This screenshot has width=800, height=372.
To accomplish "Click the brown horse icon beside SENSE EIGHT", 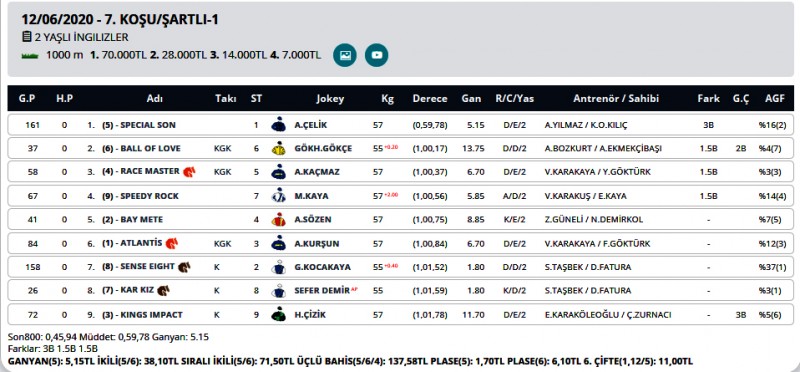I will [x=184, y=267].
